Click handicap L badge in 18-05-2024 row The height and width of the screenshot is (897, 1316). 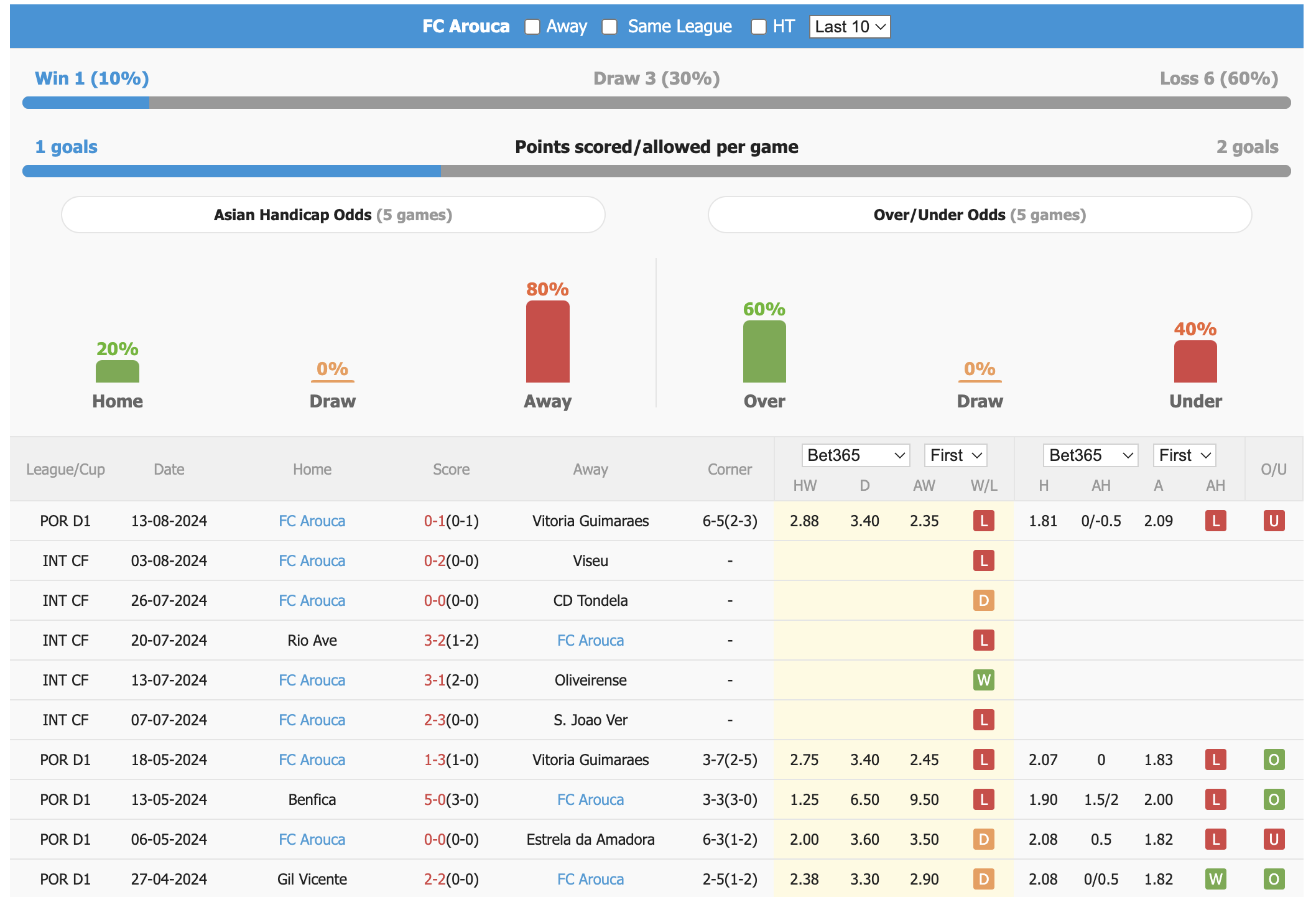tap(1216, 760)
